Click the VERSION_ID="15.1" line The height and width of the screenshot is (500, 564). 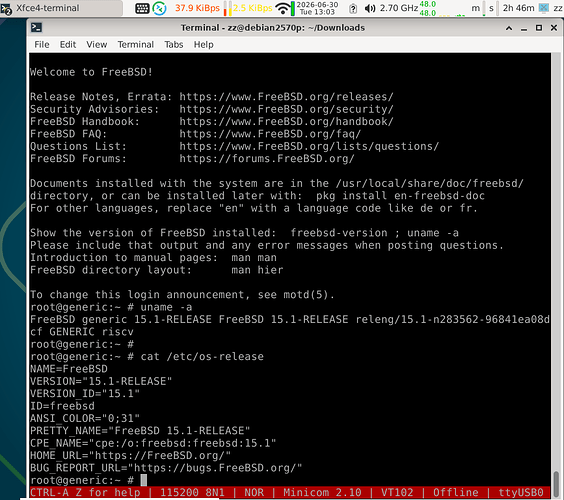(x=85, y=394)
